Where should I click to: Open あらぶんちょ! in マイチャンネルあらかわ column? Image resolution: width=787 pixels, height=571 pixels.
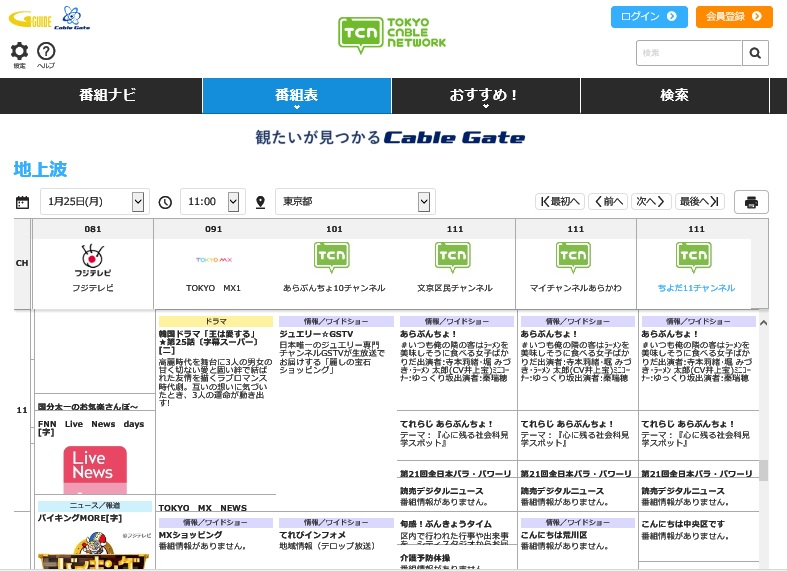click(549, 334)
